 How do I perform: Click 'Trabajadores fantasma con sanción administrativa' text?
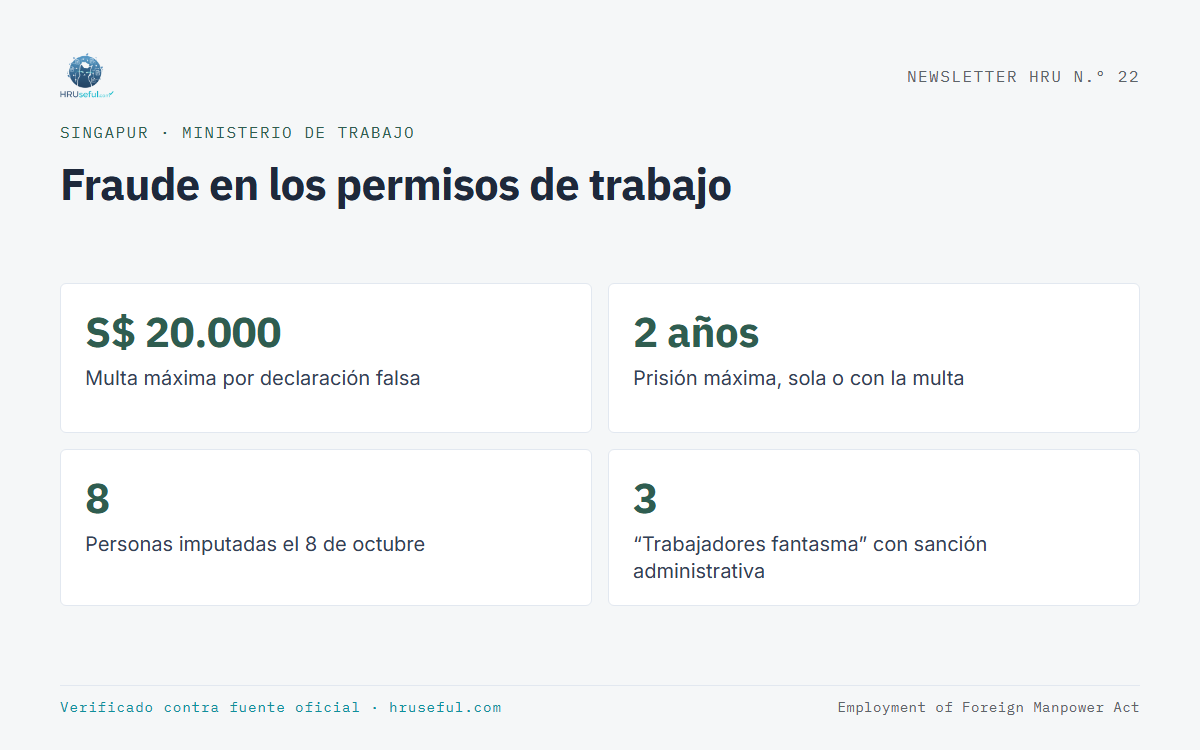[x=810, y=558]
